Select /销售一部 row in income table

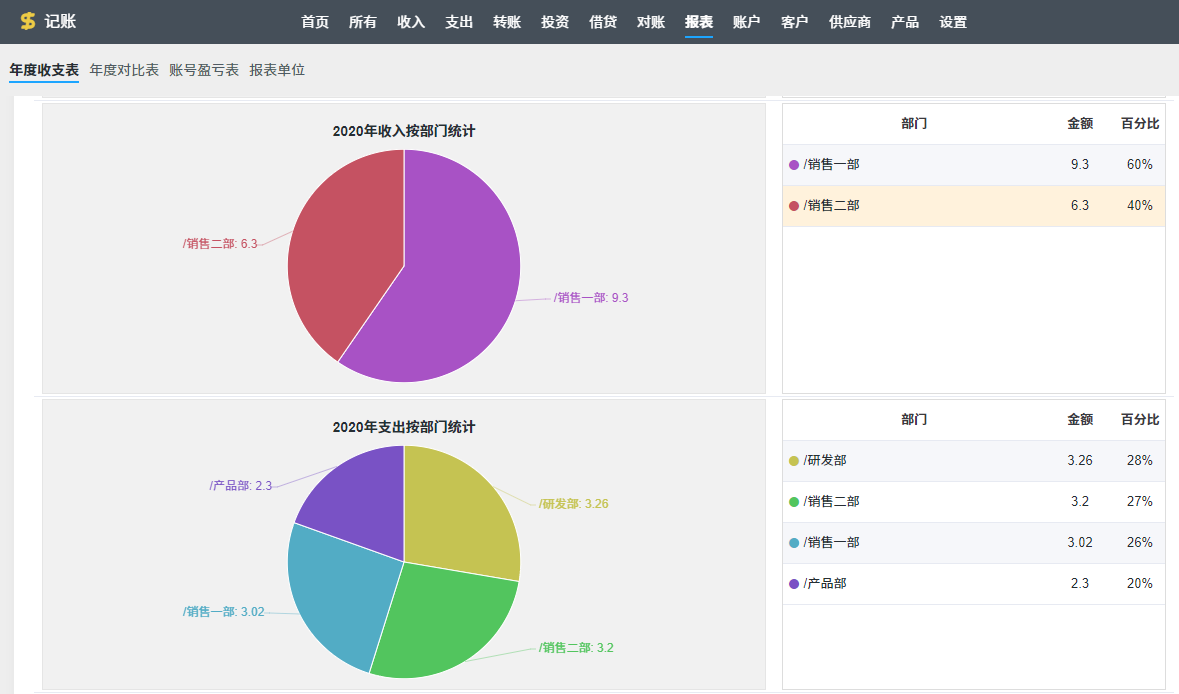pyautogui.click(x=974, y=165)
